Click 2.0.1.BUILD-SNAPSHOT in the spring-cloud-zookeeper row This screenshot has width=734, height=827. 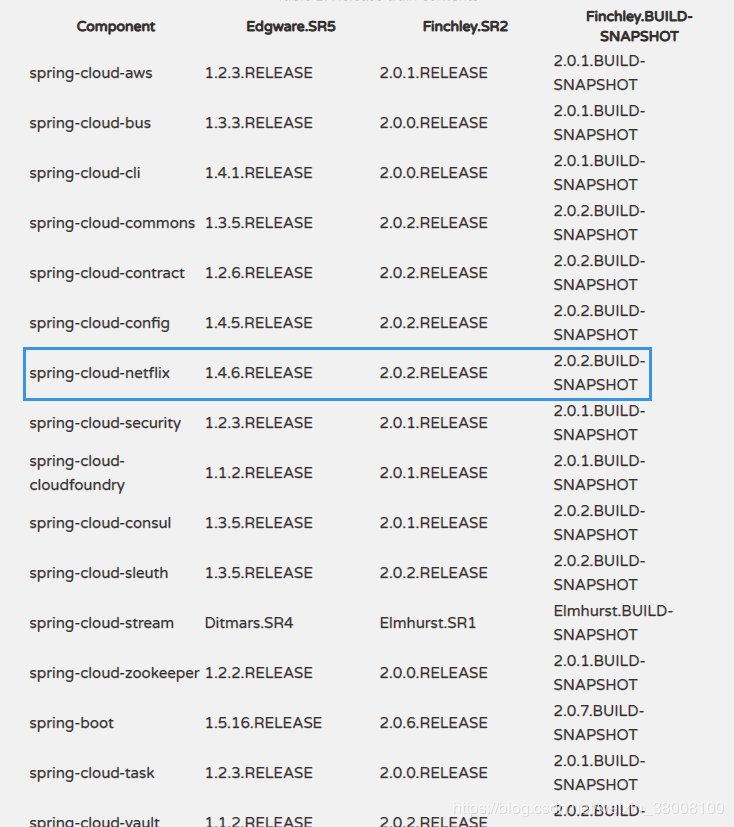[599, 673]
